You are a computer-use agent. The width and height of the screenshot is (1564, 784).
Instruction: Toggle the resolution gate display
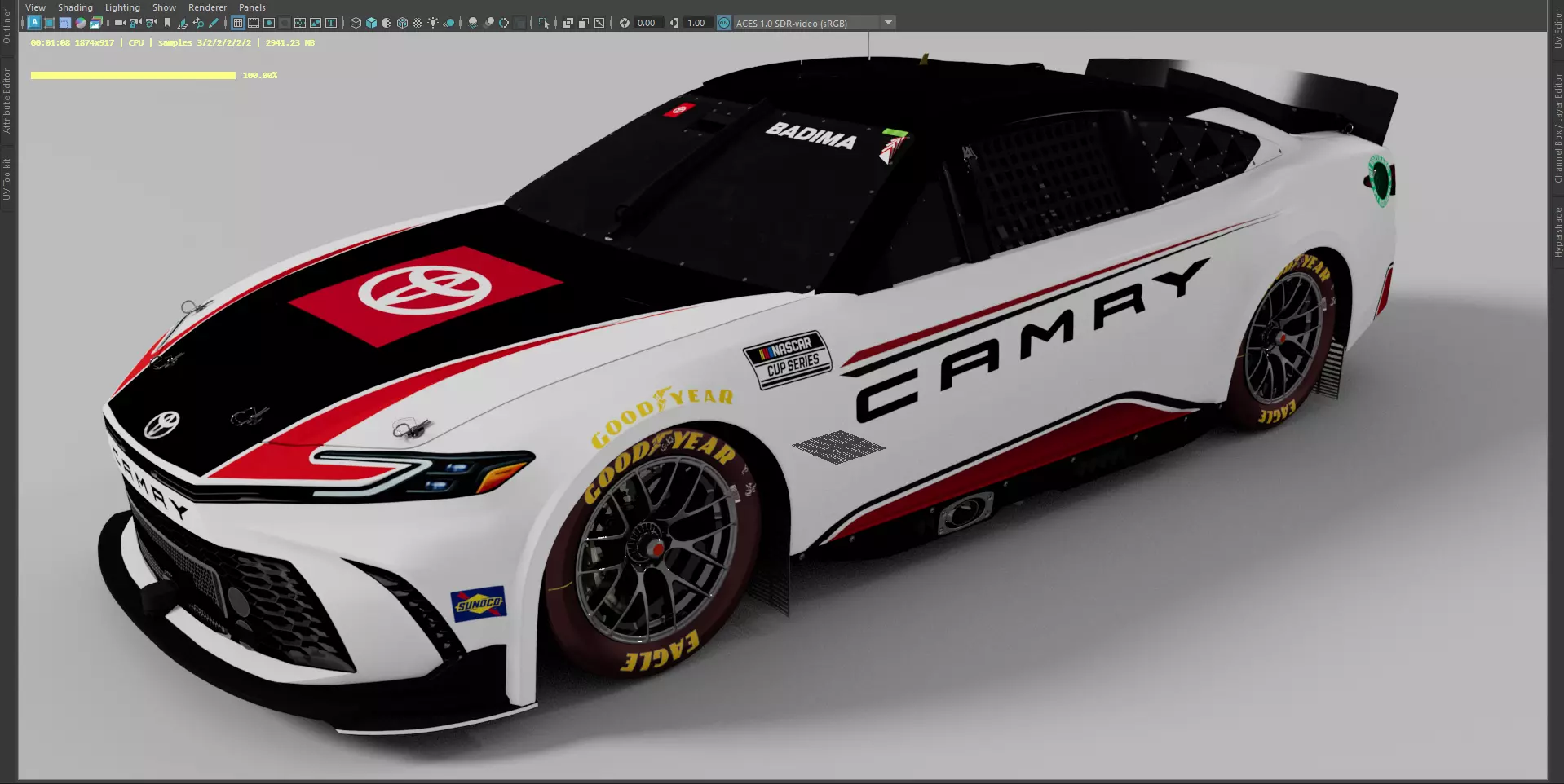tap(269, 23)
